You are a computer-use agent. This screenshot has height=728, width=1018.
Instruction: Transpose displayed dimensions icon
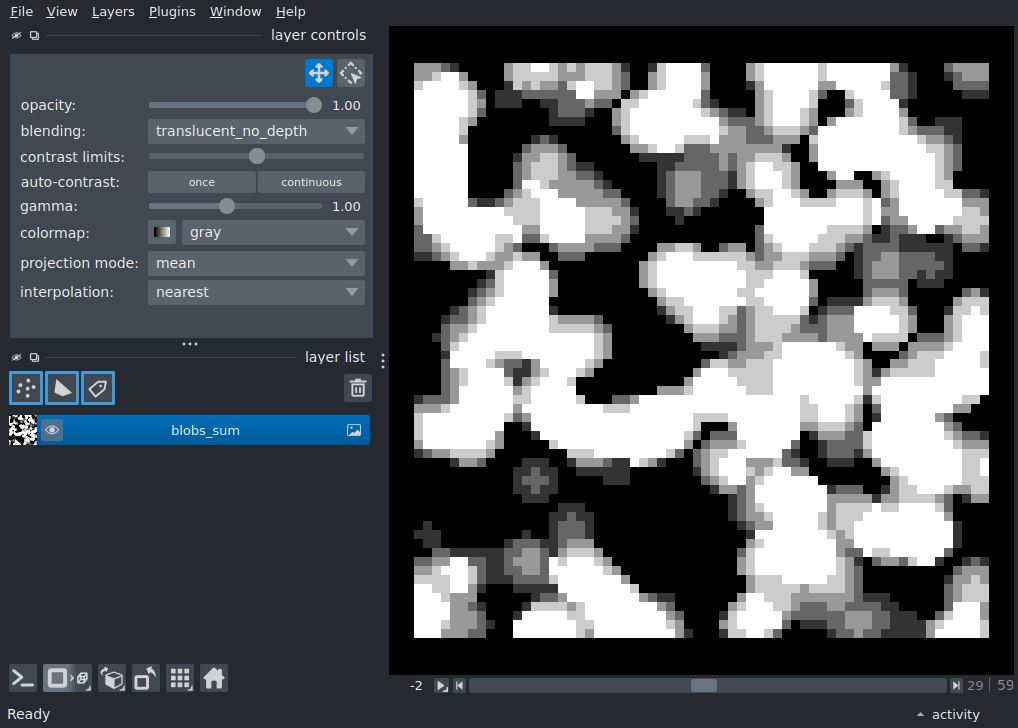point(146,679)
